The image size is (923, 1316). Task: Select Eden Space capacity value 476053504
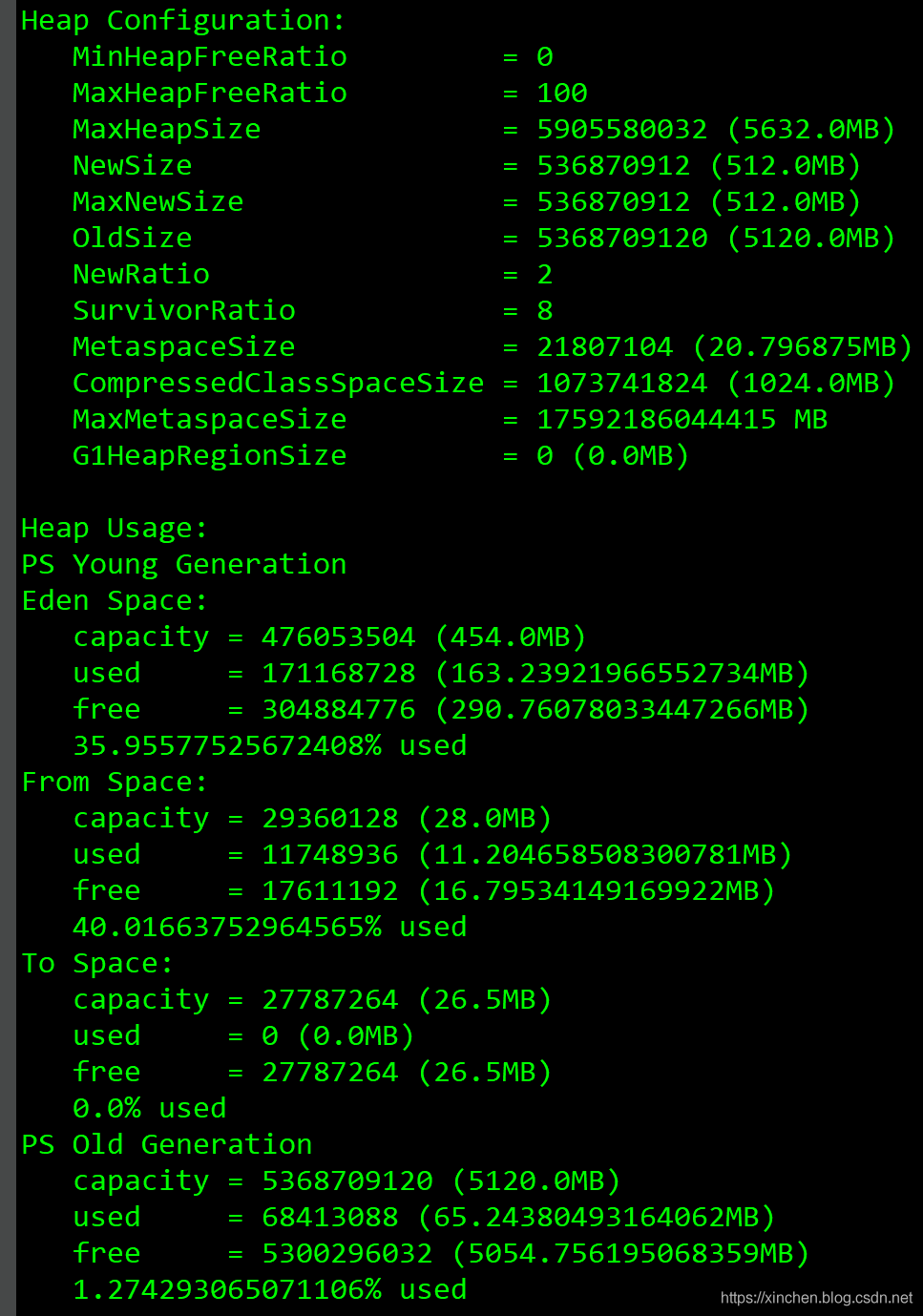[x=339, y=637]
